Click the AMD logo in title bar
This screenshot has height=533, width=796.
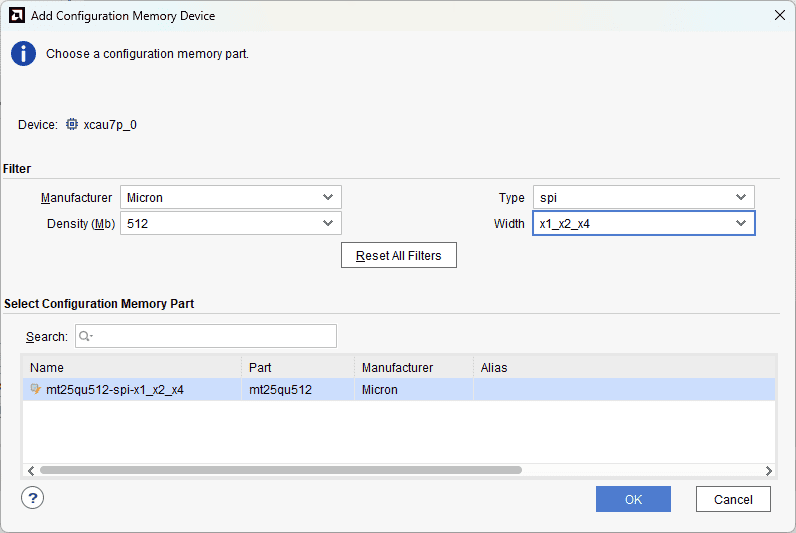point(16,15)
